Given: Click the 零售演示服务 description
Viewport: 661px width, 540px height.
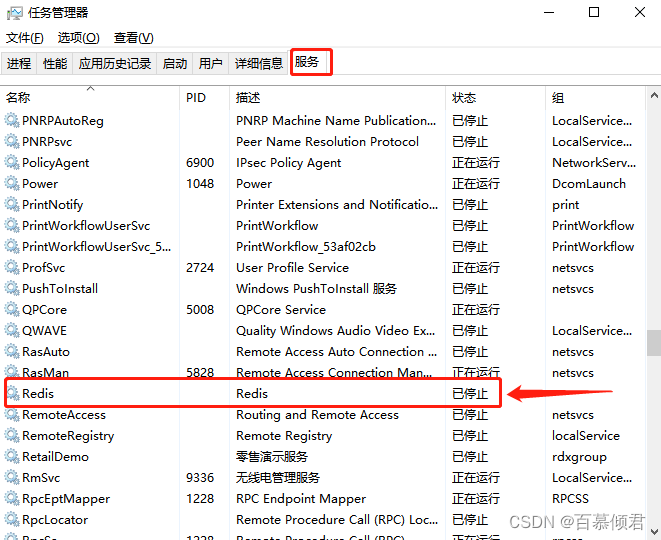Looking at the screenshot, I should point(272,457).
